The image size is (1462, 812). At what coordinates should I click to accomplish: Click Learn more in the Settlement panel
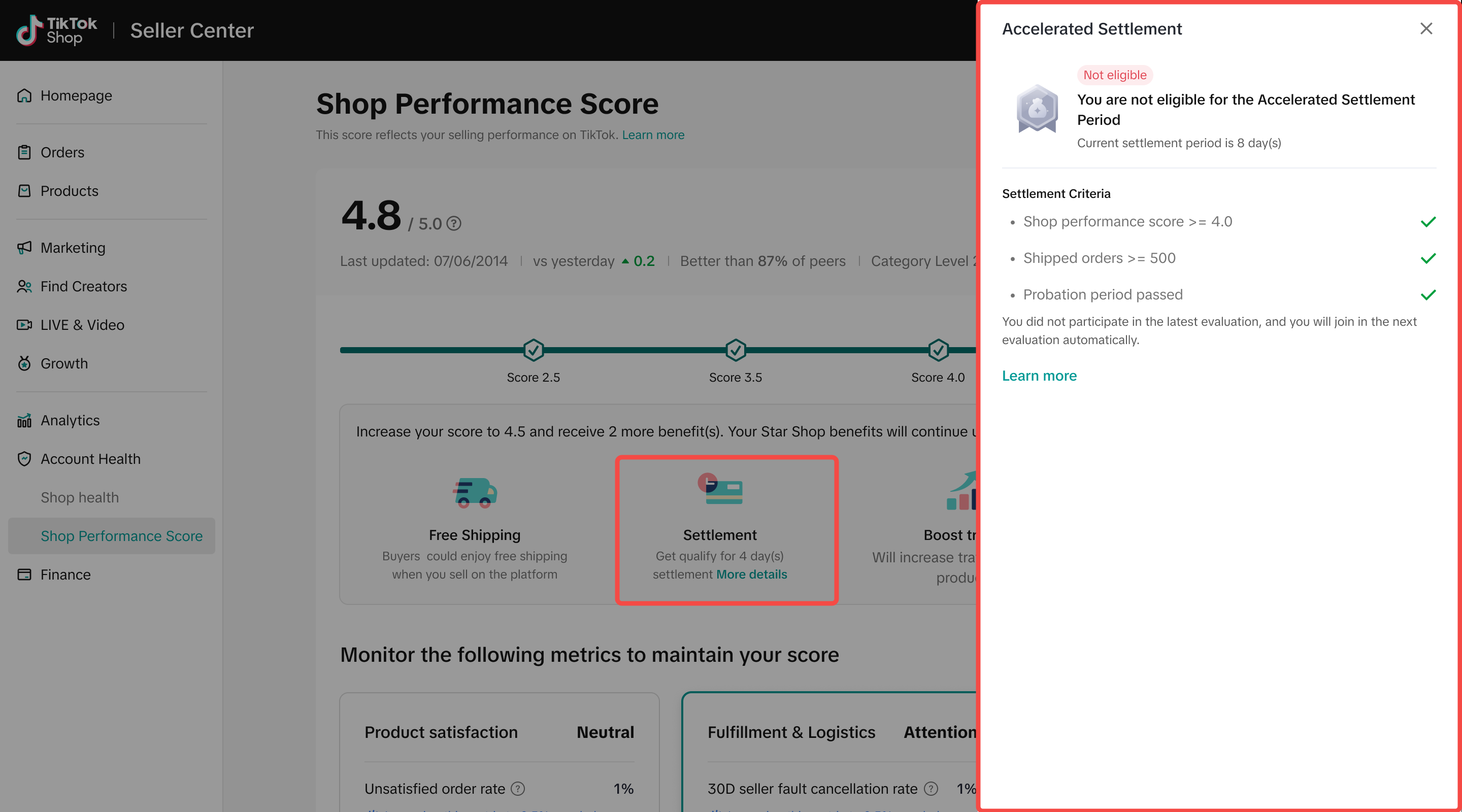pyautogui.click(x=1039, y=376)
